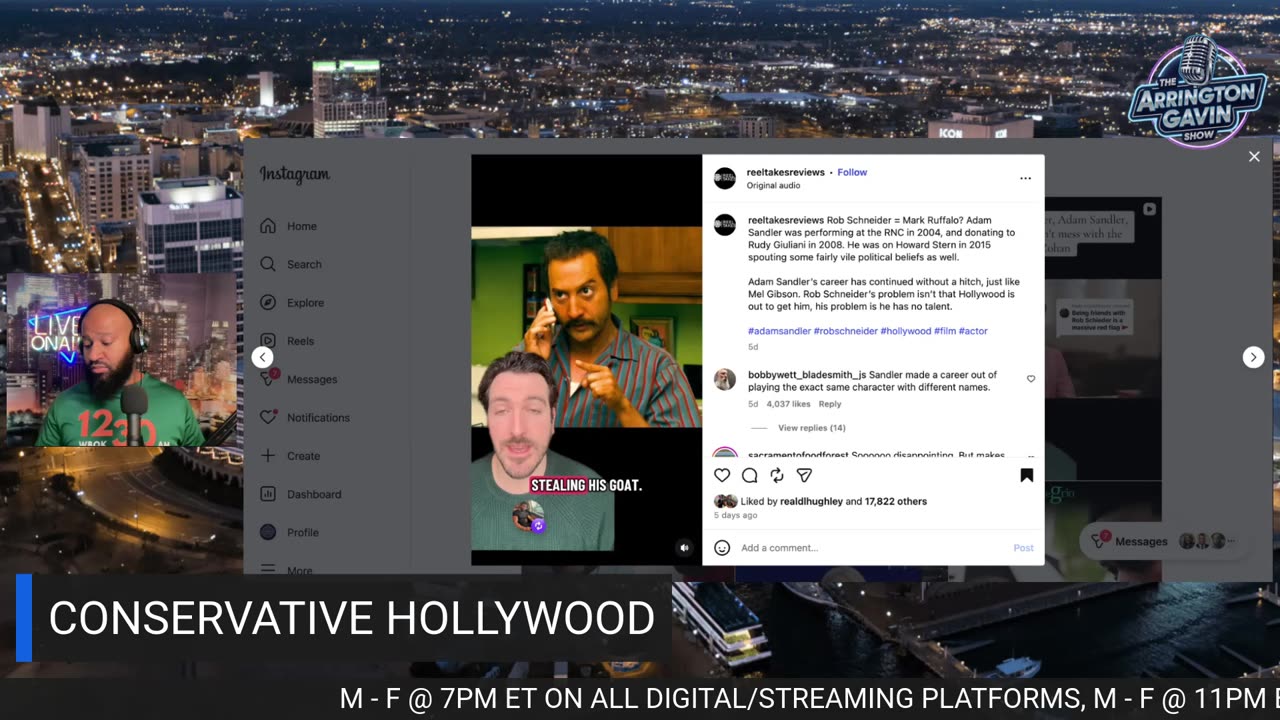Click the Instagram logo

[295, 175]
